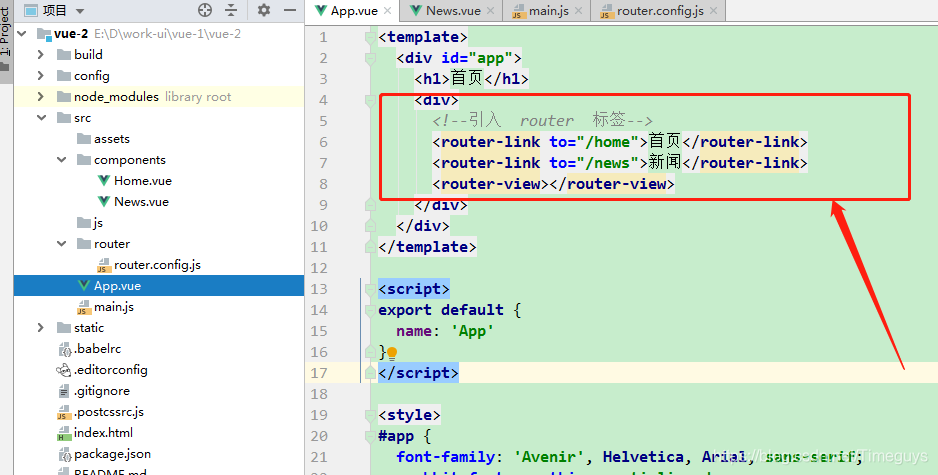Click the .editorconfig file icon
This screenshot has height=475, width=938.
coord(63,370)
